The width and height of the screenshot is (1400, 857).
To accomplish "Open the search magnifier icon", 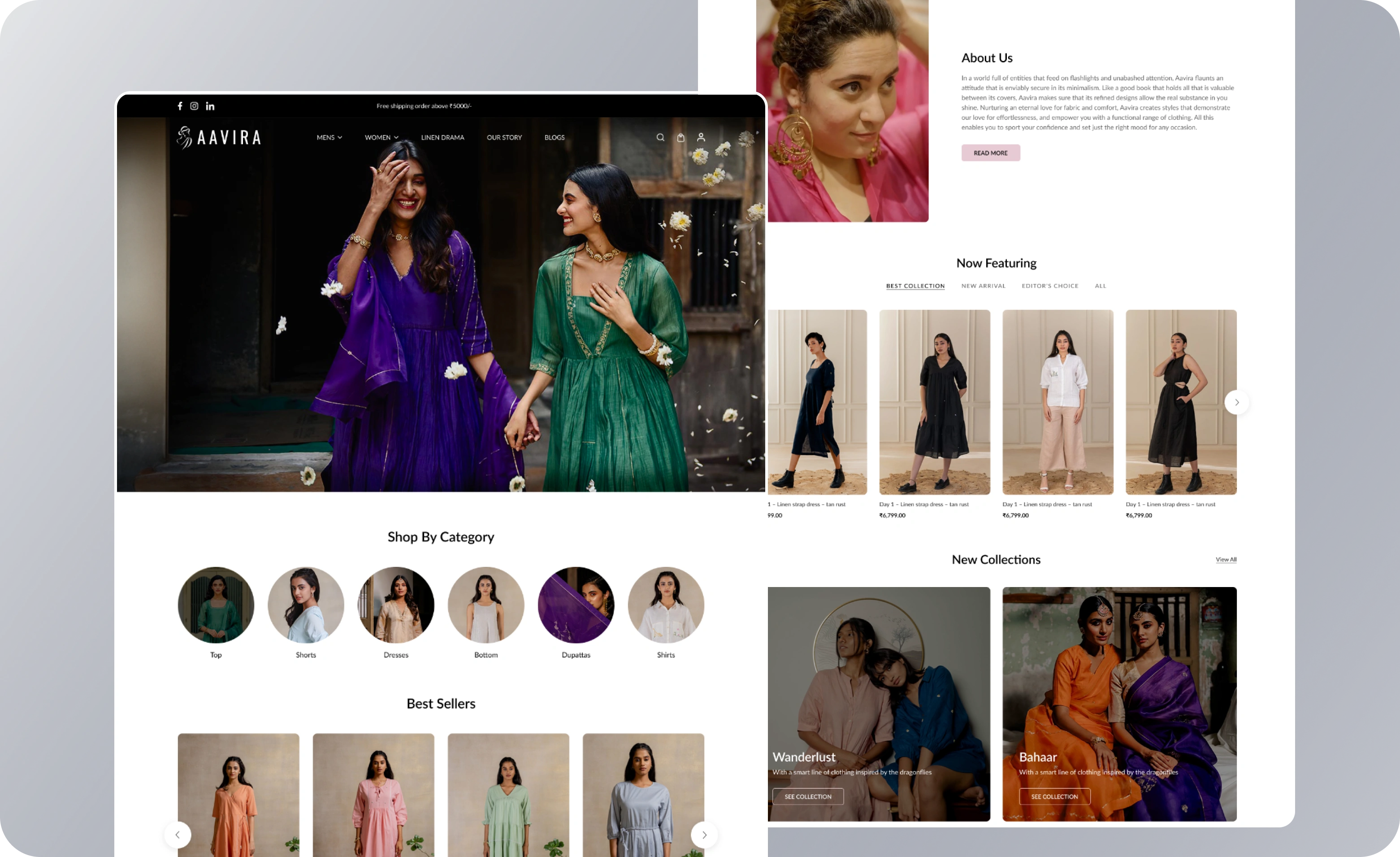I will coord(660,138).
